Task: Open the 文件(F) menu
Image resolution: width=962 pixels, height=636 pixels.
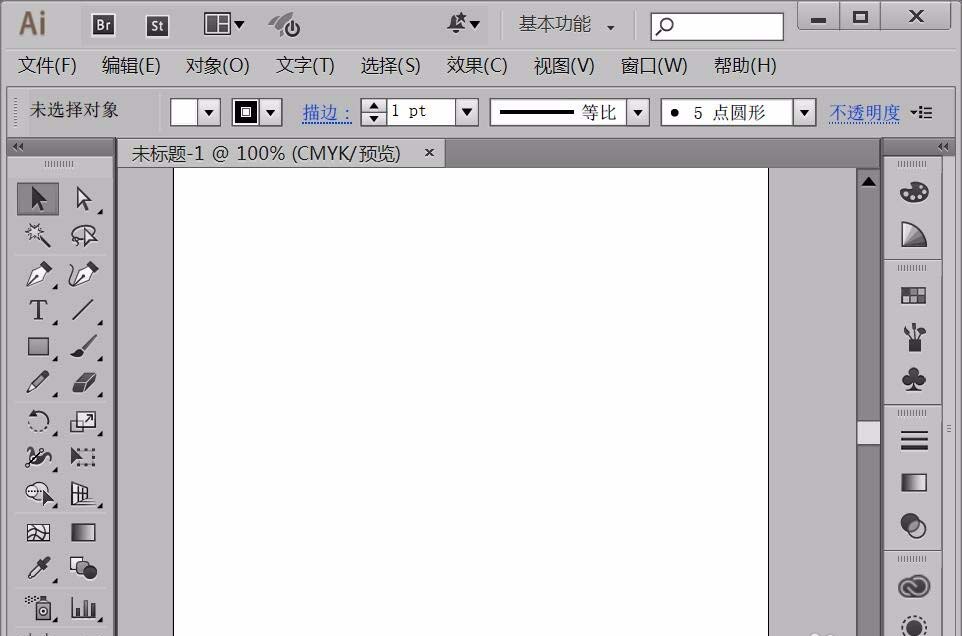Action: click(x=47, y=65)
